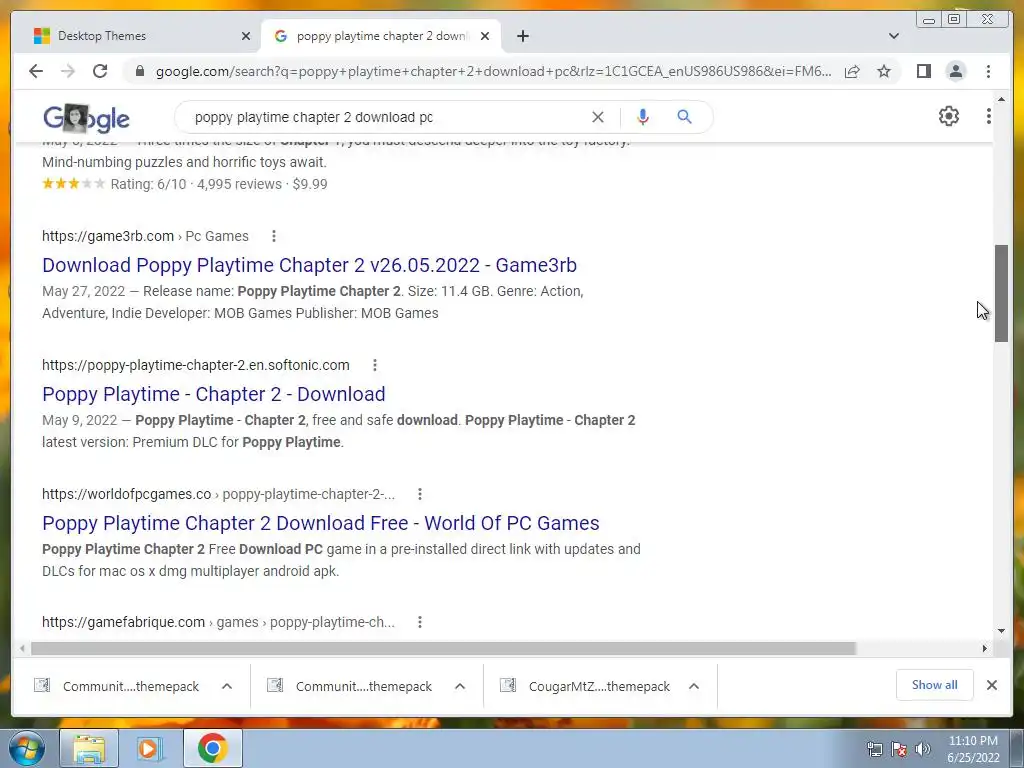Open the taskbar clock showing 11:10 PM
The height and width of the screenshot is (768, 1024).
coord(973,749)
